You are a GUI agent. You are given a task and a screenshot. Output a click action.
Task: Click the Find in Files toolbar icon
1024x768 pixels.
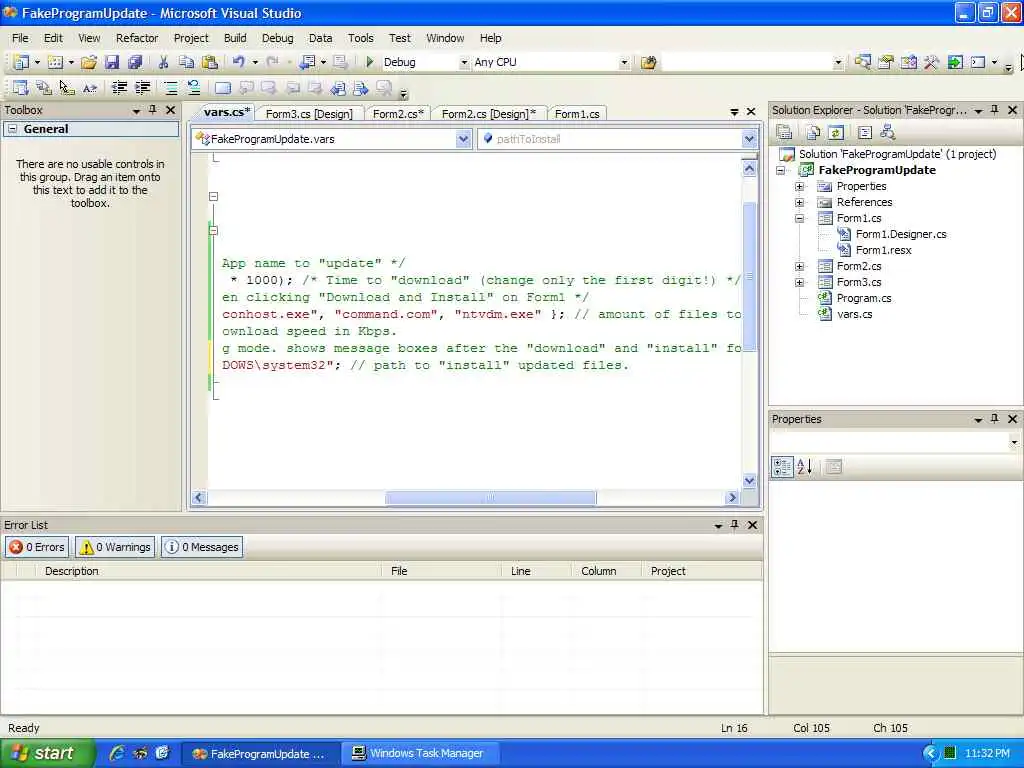coord(648,63)
